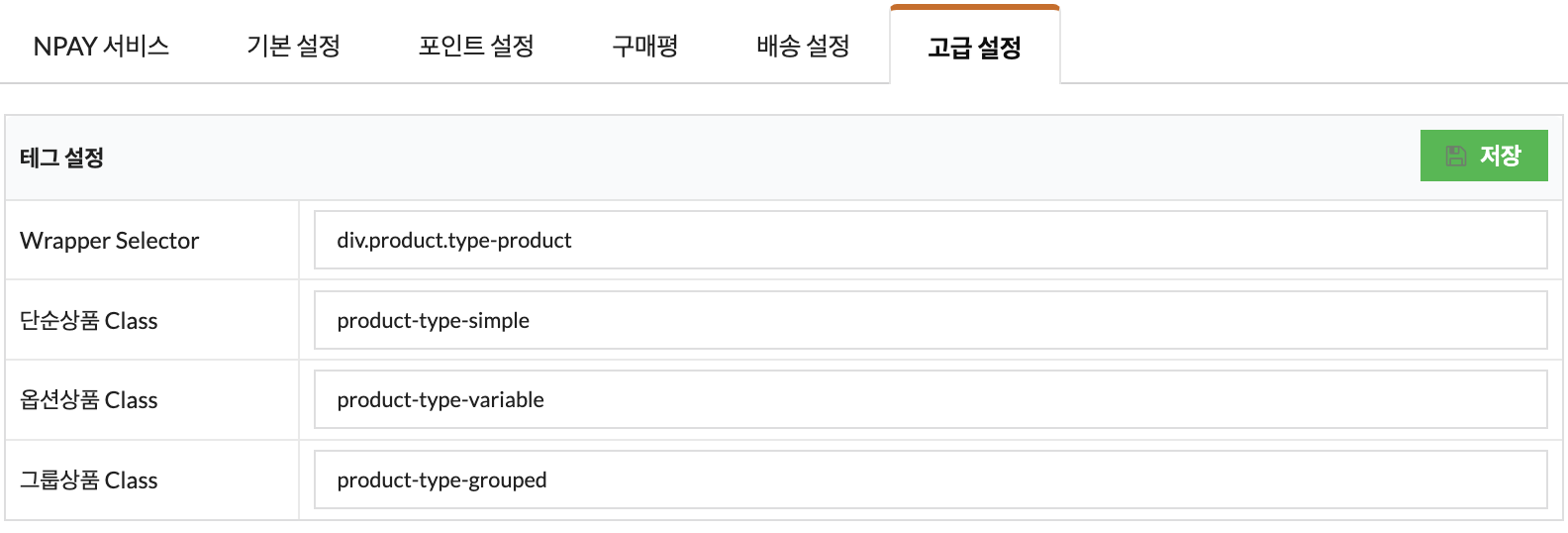Select the 구매평 tab

click(x=644, y=46)
